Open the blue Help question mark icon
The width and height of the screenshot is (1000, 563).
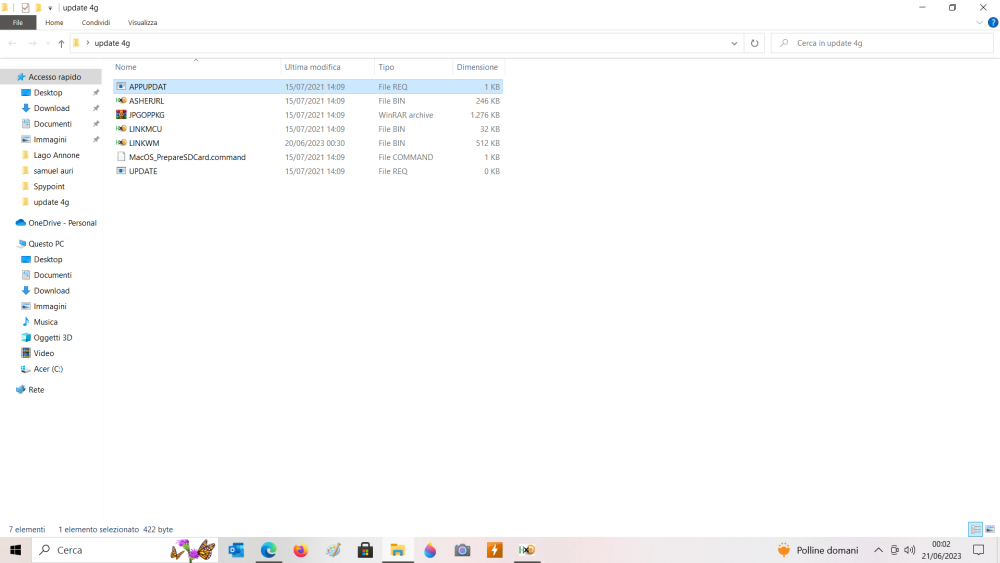tap(992, 22)
